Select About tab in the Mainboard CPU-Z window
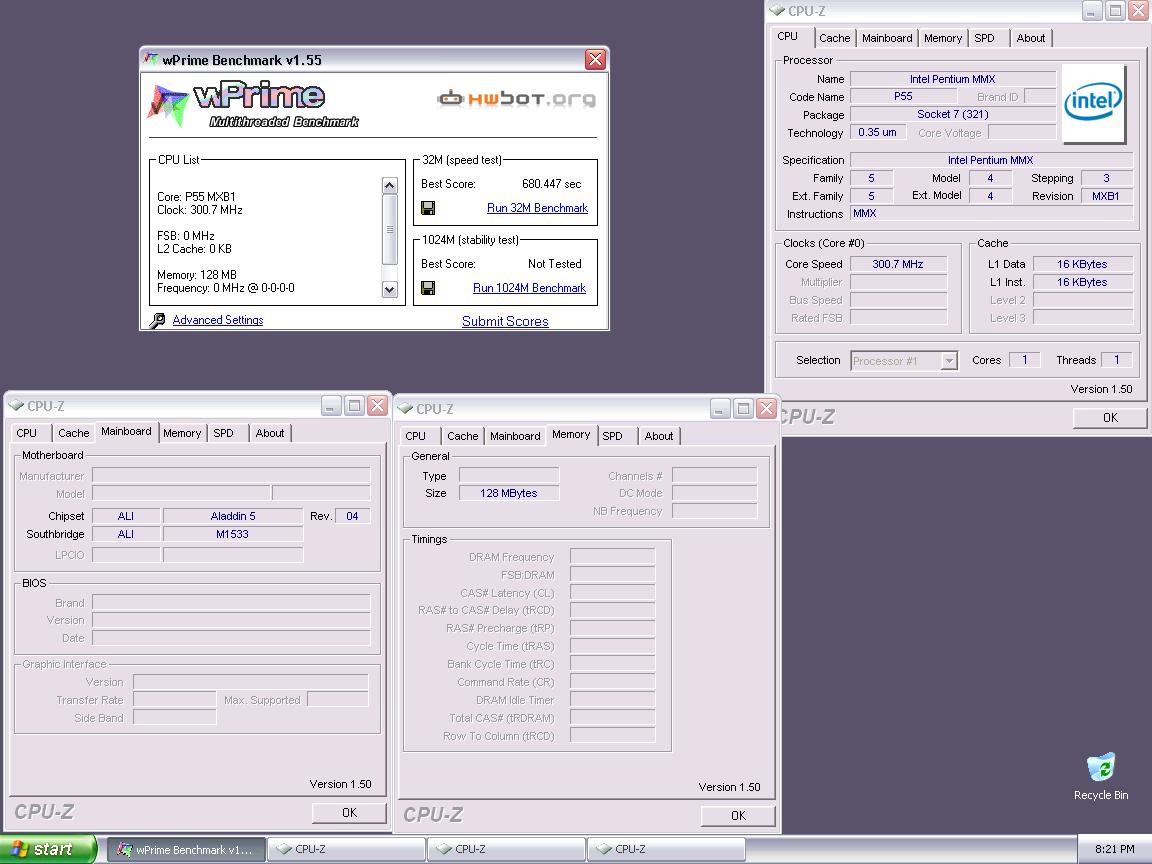Viewport: 1152px width, 864px height. pos(270,433)
